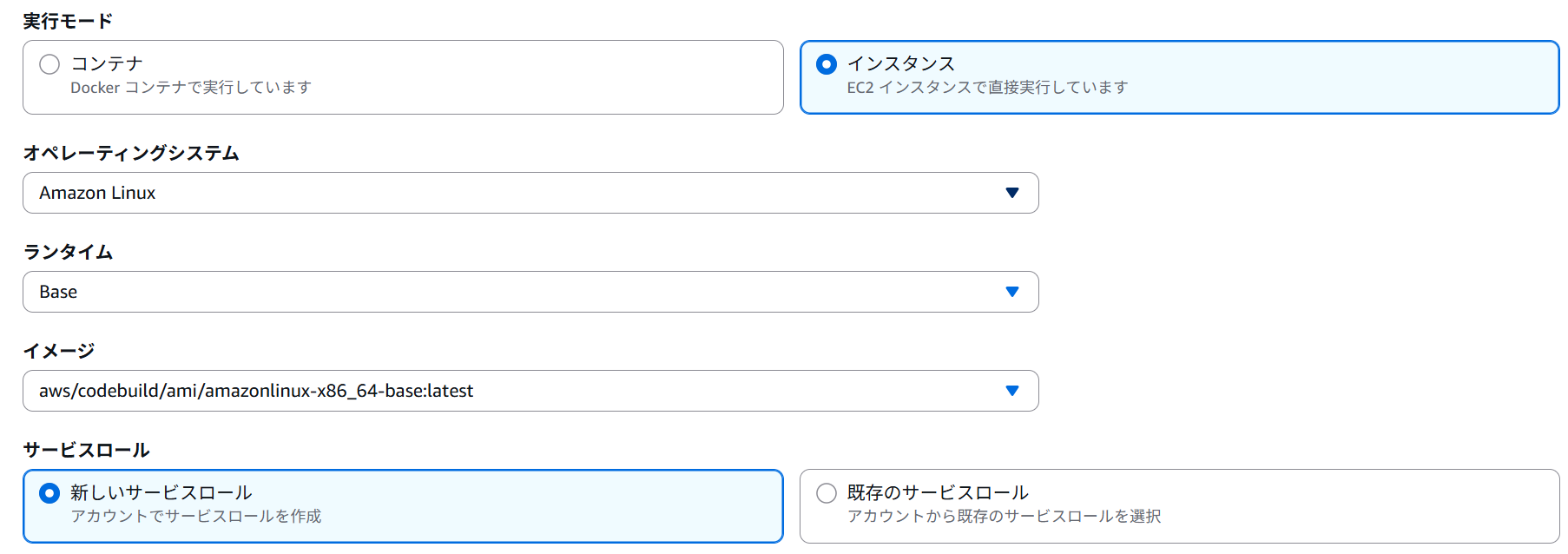Select the インスタンス radio button
The width and height of the screenshot is (1568, 554).
tap(827, 64)
